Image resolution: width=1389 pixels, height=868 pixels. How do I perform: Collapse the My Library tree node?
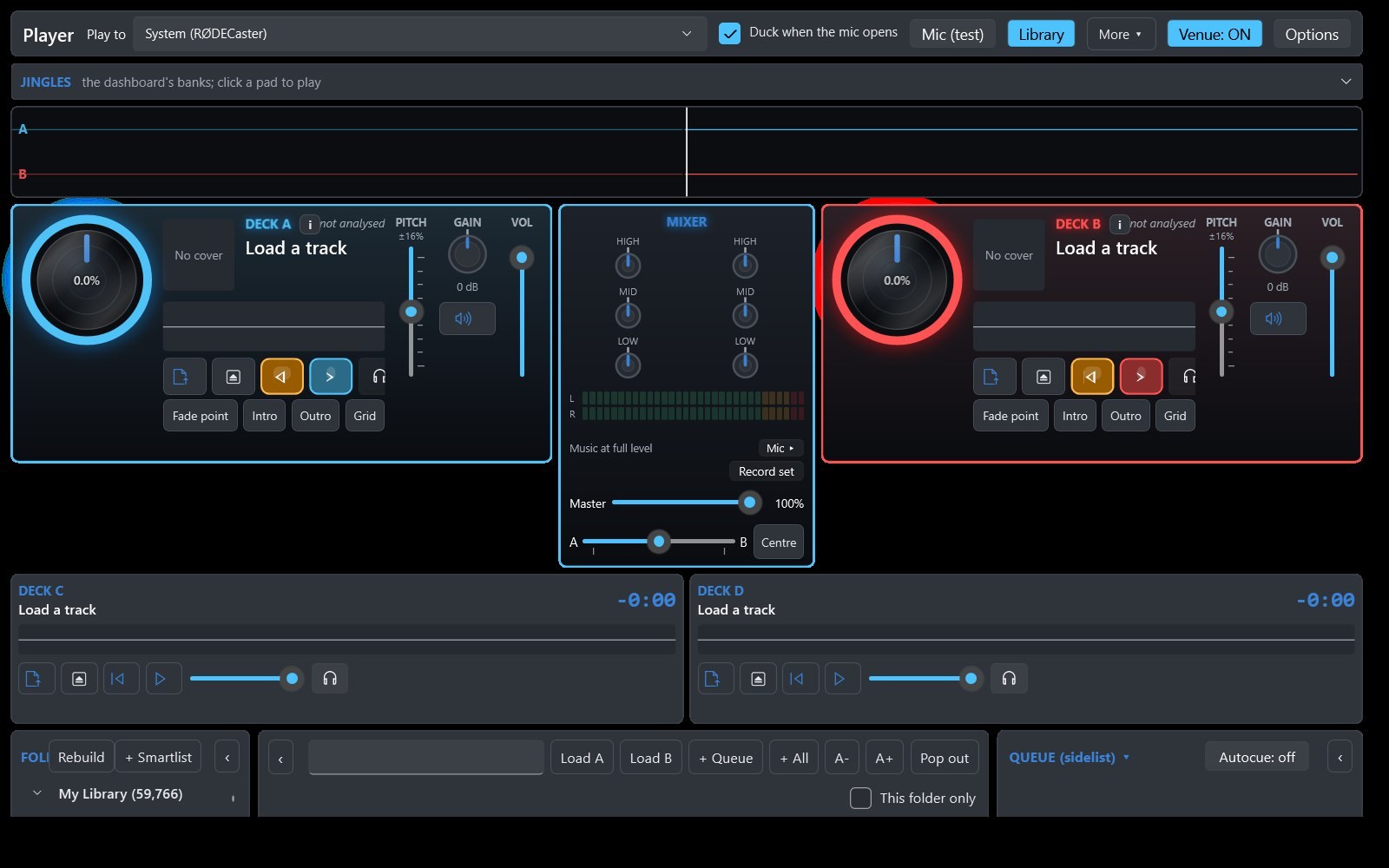37,793
